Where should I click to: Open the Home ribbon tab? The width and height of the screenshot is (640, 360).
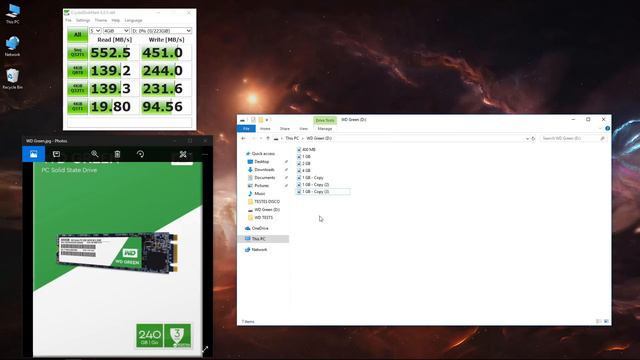265,129
